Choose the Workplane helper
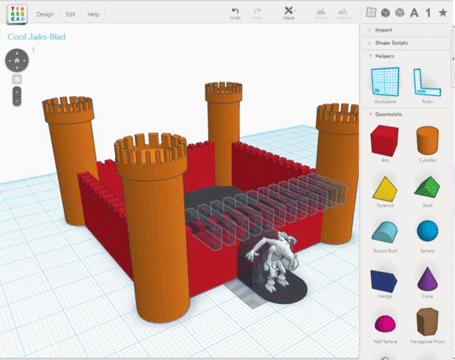The width and height of the screenshot is (455, 360). (x=385, y=82)
